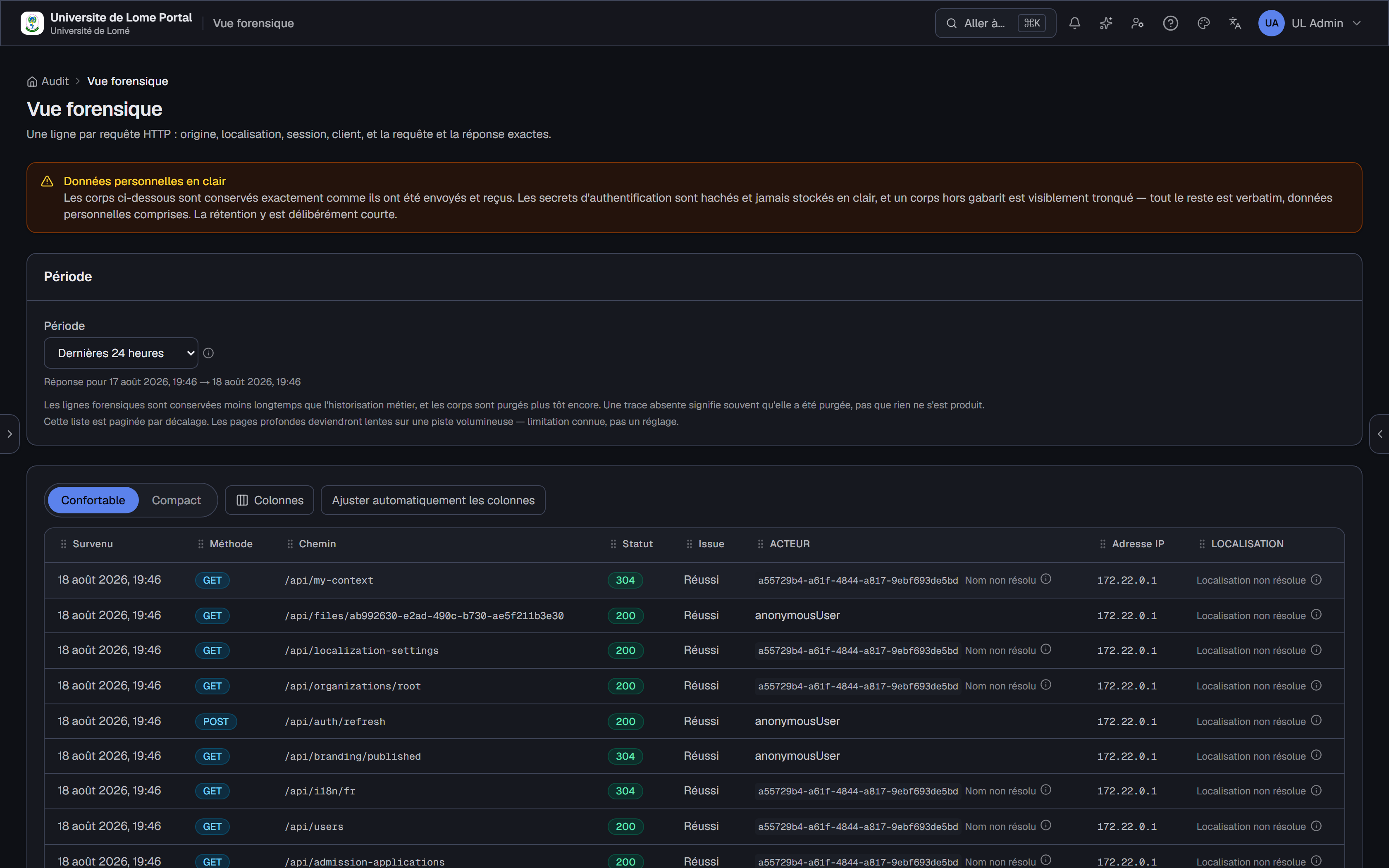
Task: Select Confortable density view
Action: (x=93, y=500)
